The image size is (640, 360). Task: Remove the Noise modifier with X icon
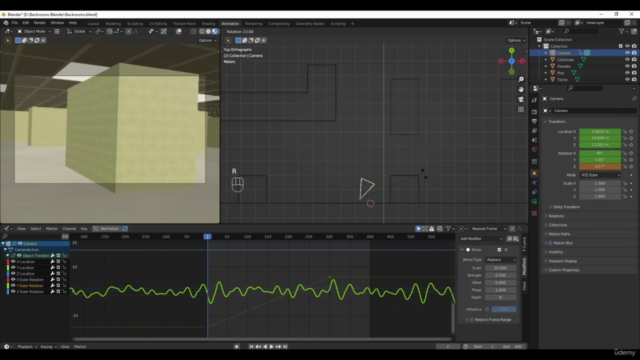(x=506, y=249)
